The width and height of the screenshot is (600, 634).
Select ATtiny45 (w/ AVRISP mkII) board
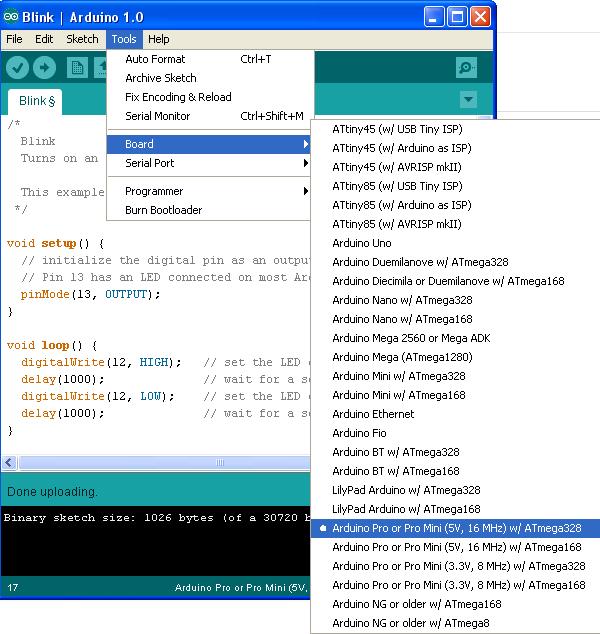point(456,167)
